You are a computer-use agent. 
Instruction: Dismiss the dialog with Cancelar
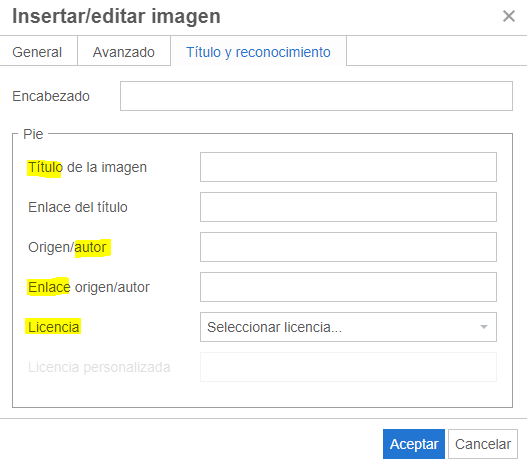pyautogui.click(x=483, y=444)
